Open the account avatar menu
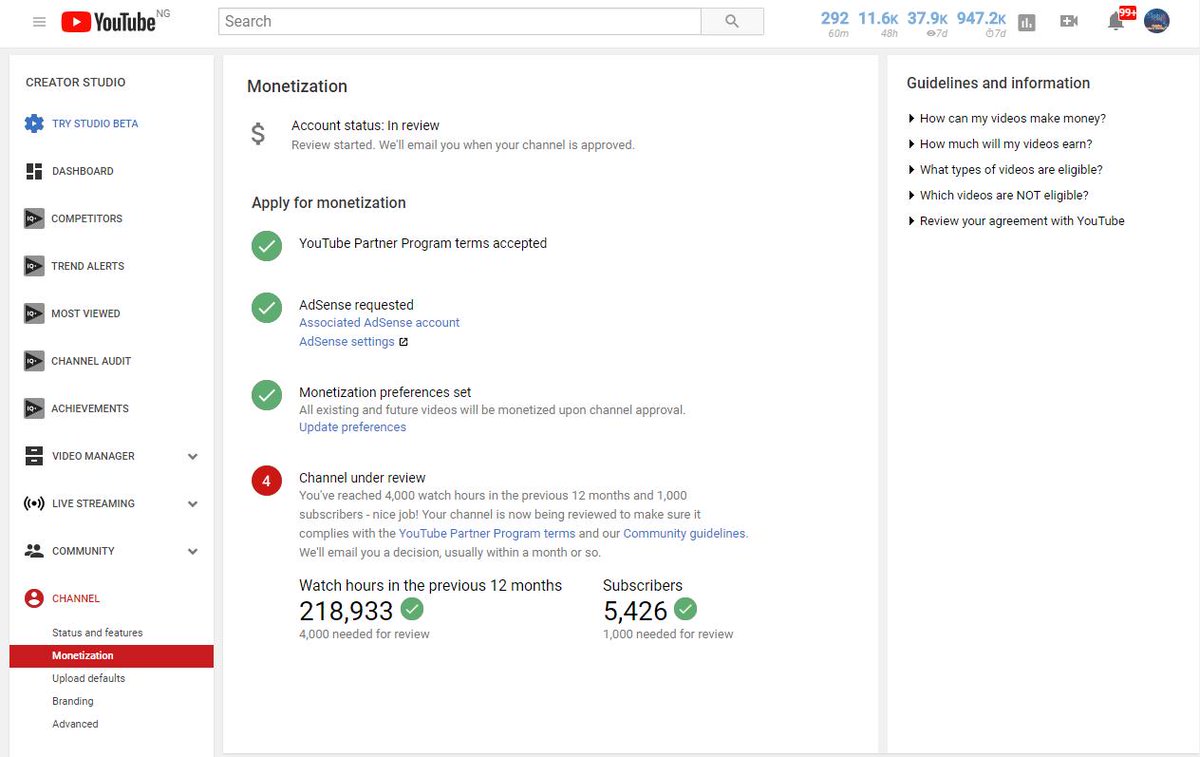This screenshot has height=757, width=1200. (x=1157, y=21)
